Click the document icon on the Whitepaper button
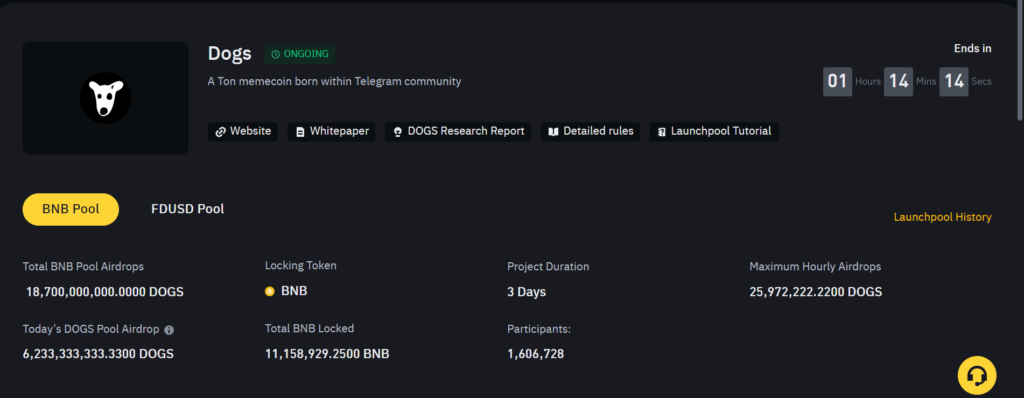Viewport: 1024px width, 398px height. click(x=300, y=132)
